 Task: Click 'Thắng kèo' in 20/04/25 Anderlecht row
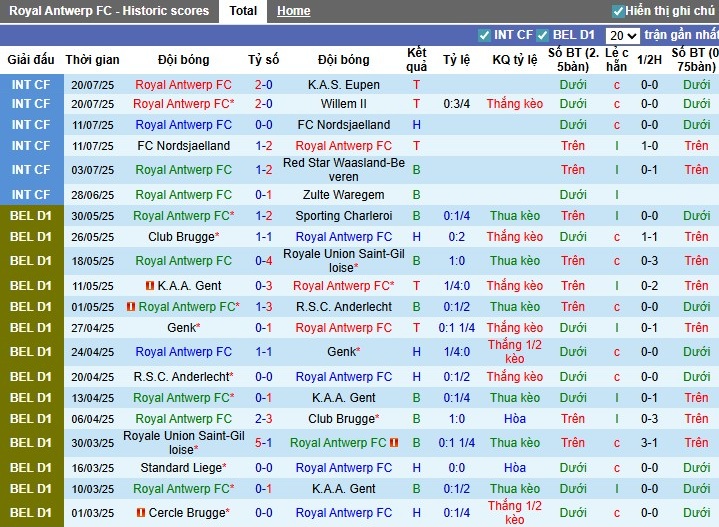[514, 377]
